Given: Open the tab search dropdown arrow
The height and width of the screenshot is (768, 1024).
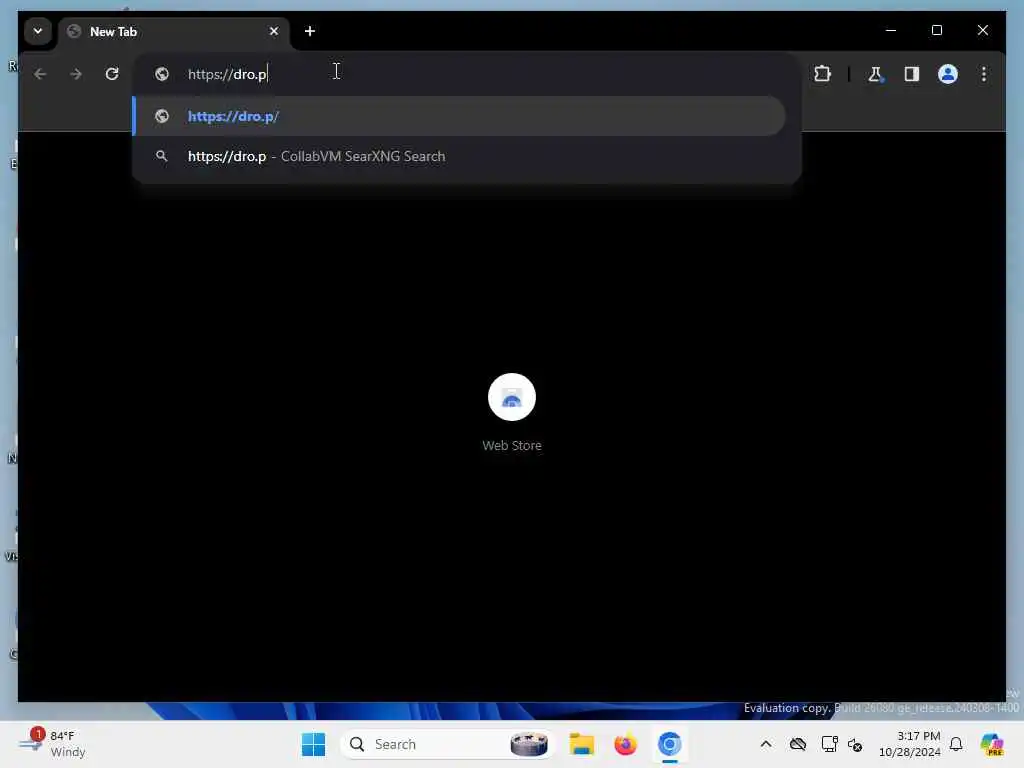Looking at the screenshot, I should coord(38,31).
